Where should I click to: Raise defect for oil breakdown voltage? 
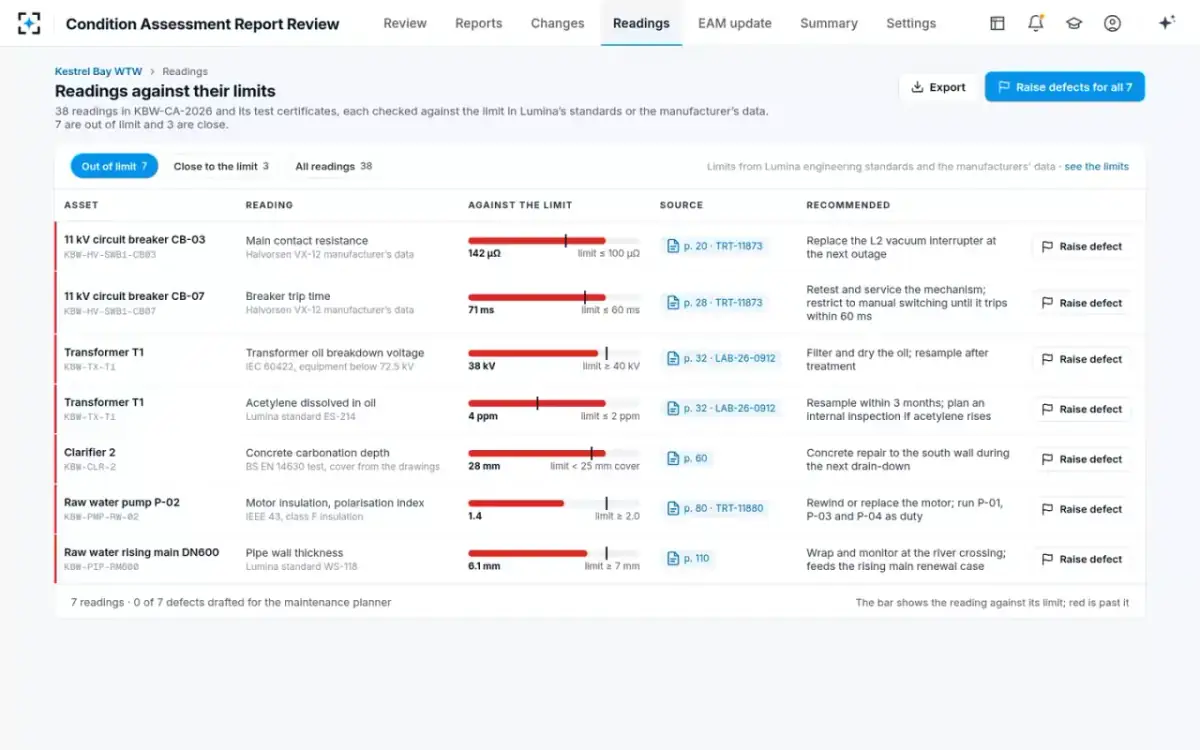1081,358
